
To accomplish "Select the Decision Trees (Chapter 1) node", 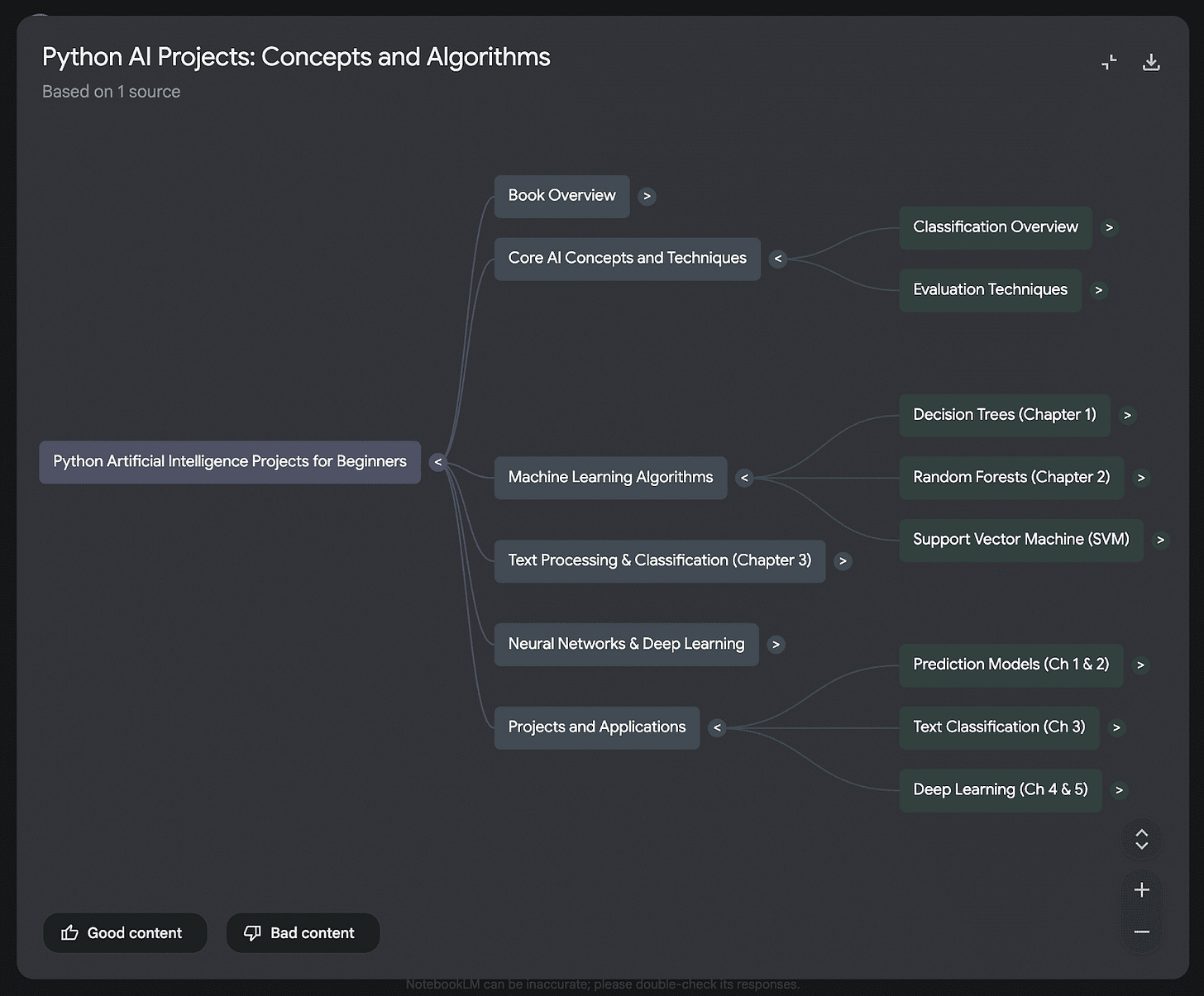I will (1005, 415).
